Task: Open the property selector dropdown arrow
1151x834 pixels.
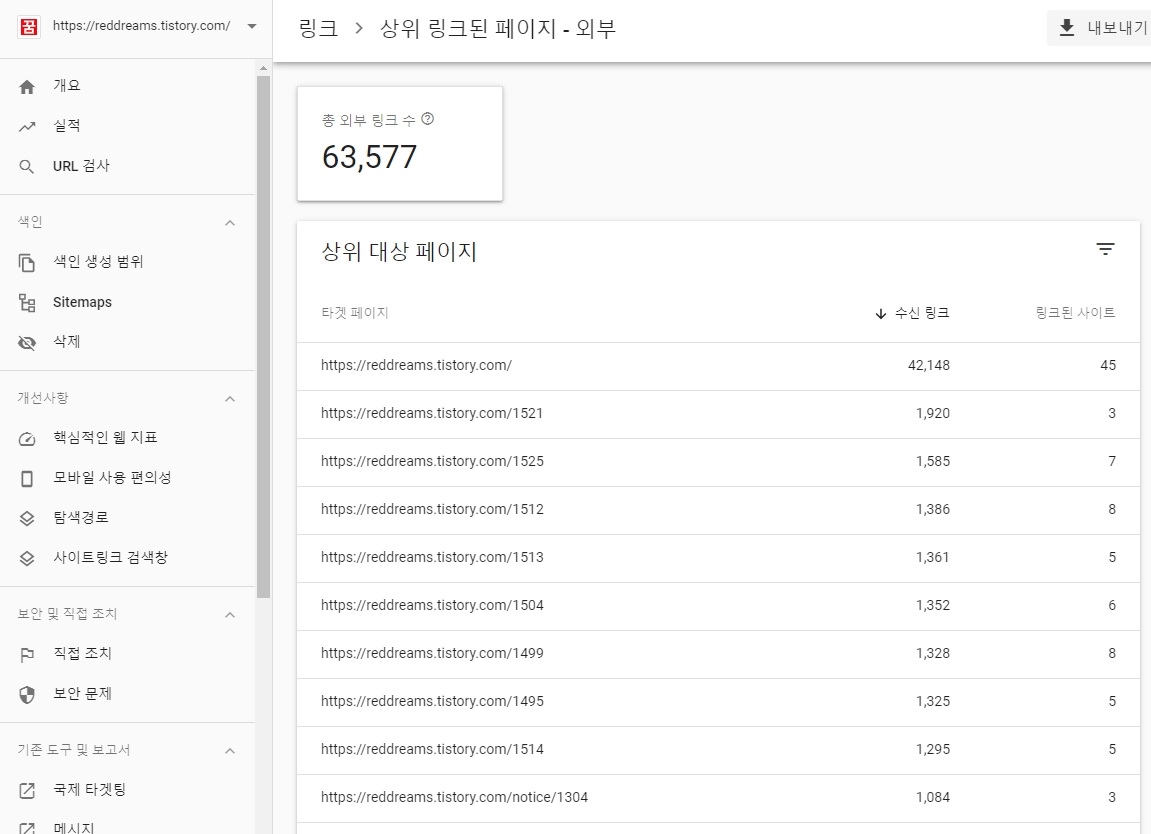Action: click(252, 26)
